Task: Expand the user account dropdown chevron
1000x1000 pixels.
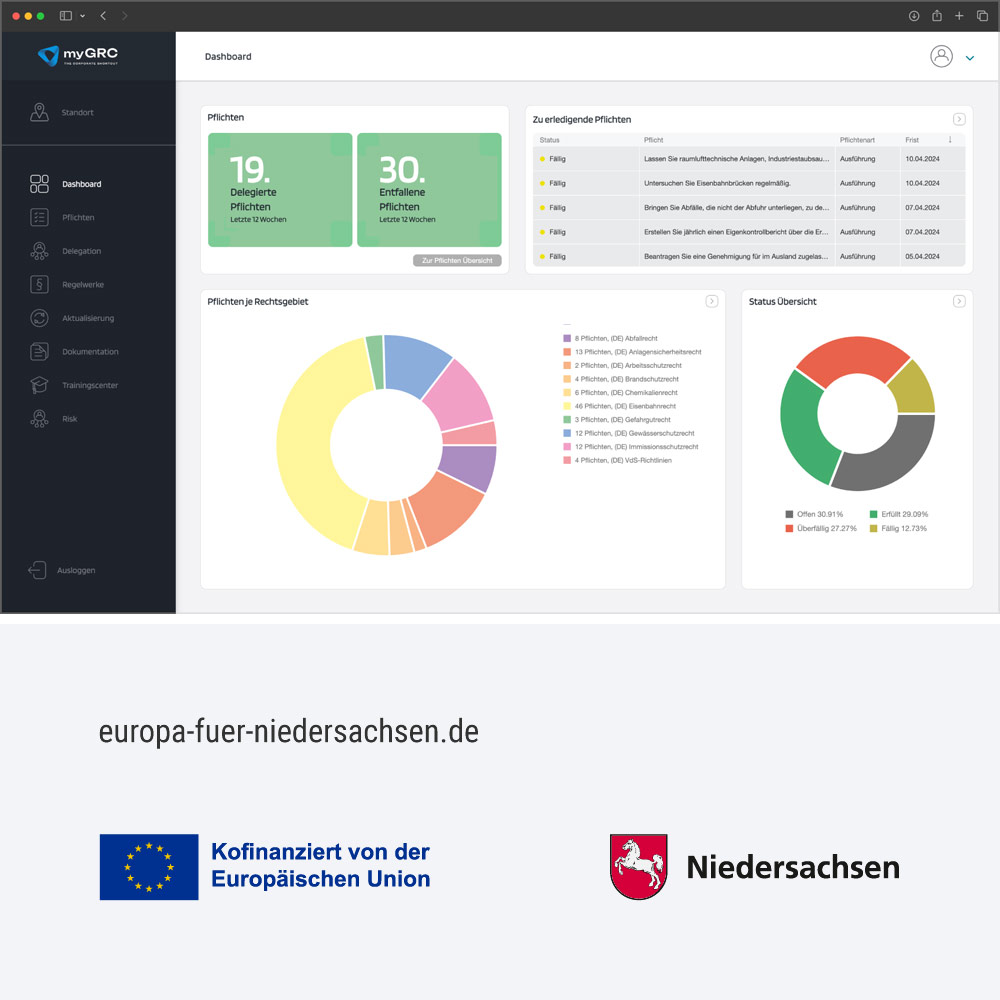Action: pos(969,58)
